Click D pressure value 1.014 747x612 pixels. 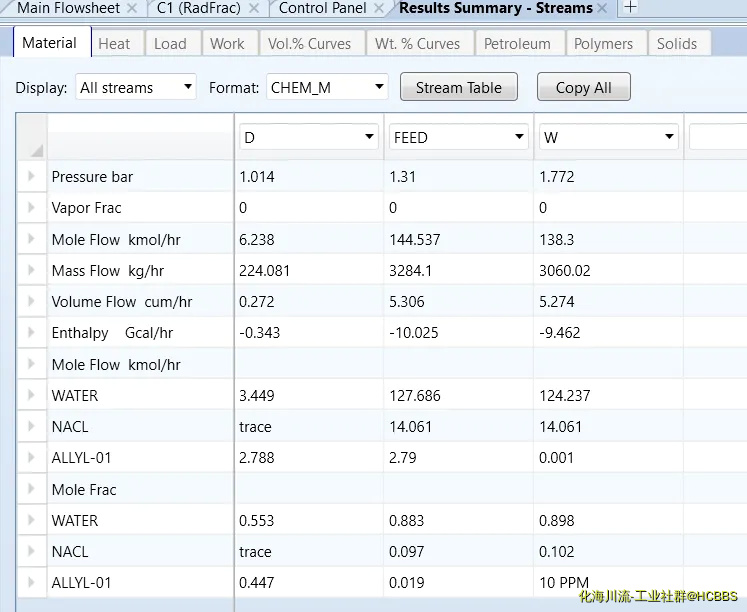coord(257,177)
